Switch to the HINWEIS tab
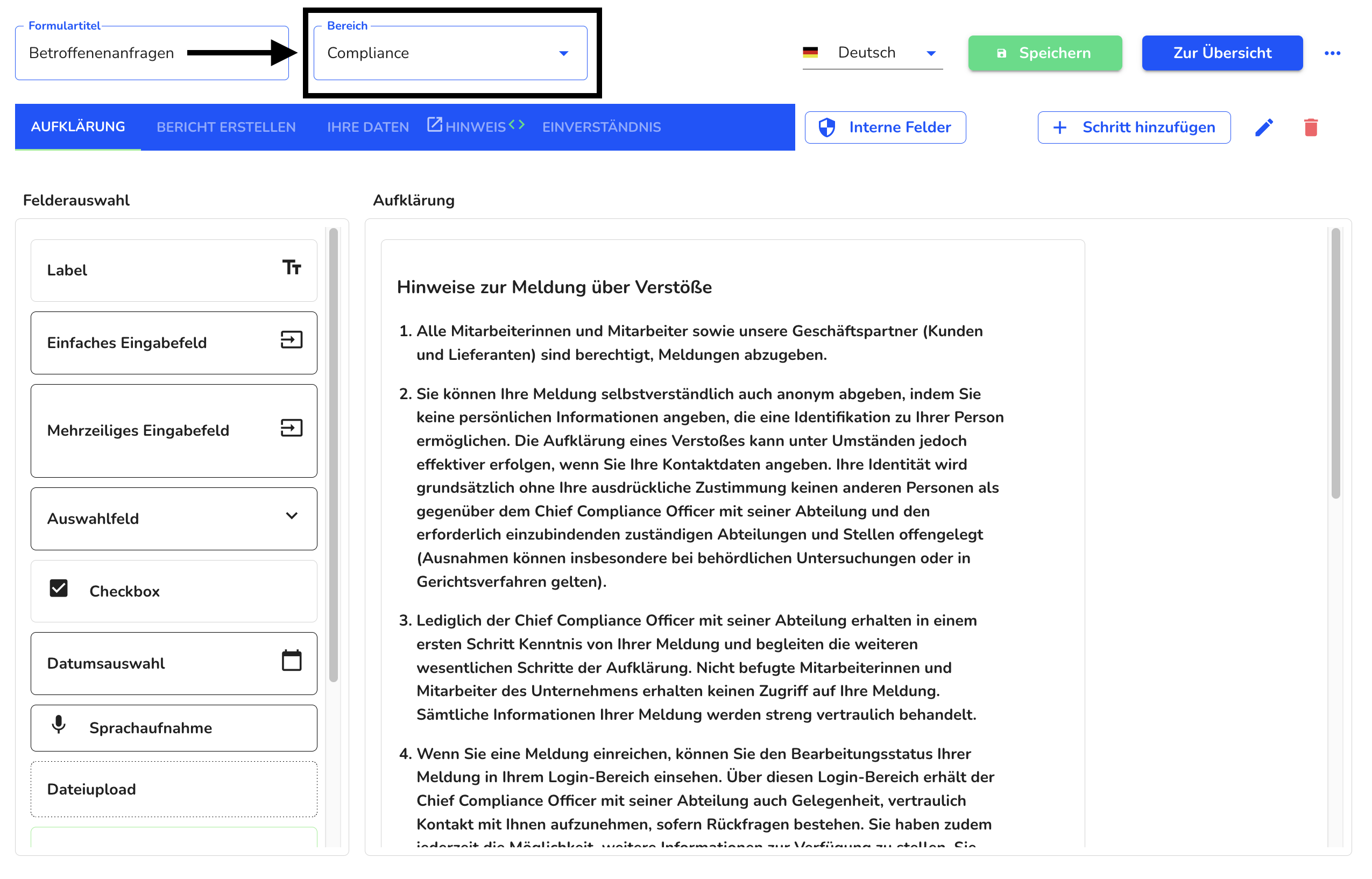1372x879 pixels. [x=476, y=127]
